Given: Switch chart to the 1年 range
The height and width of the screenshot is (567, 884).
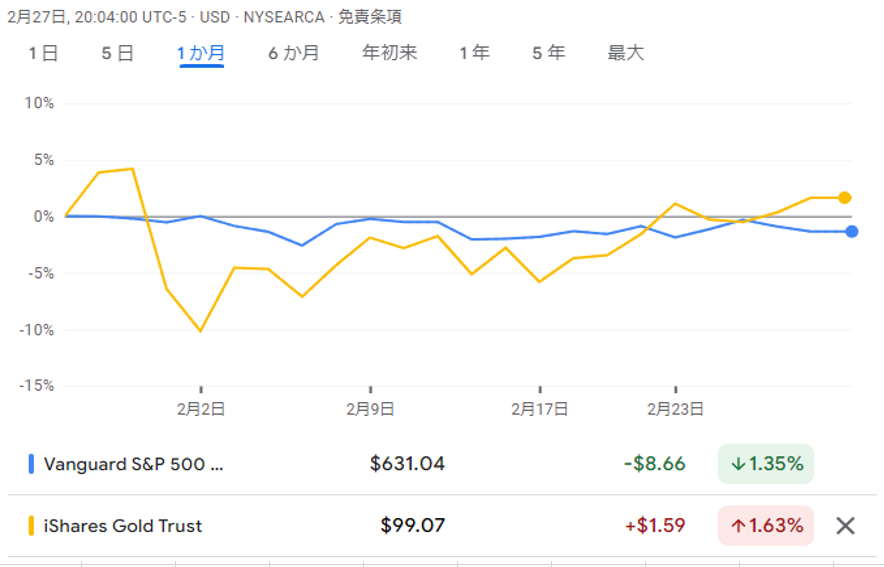Looking at the screenshot, I should point(474,54).
